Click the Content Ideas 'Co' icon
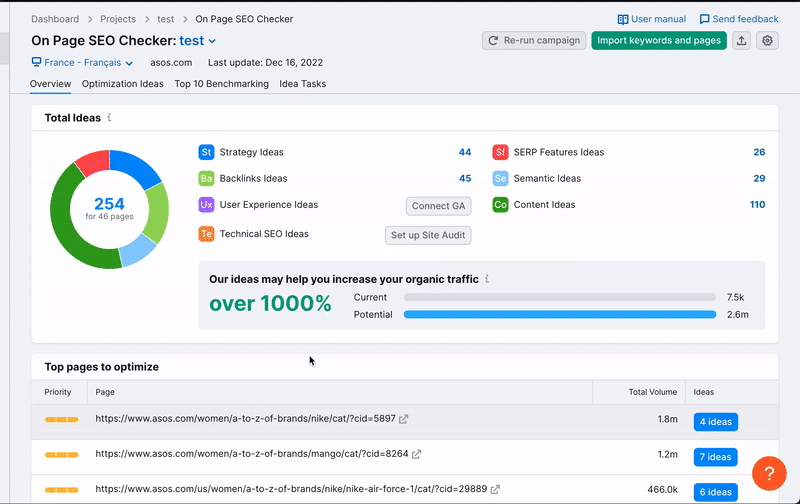This screenshot has height=504, width=800. (500, 205)
